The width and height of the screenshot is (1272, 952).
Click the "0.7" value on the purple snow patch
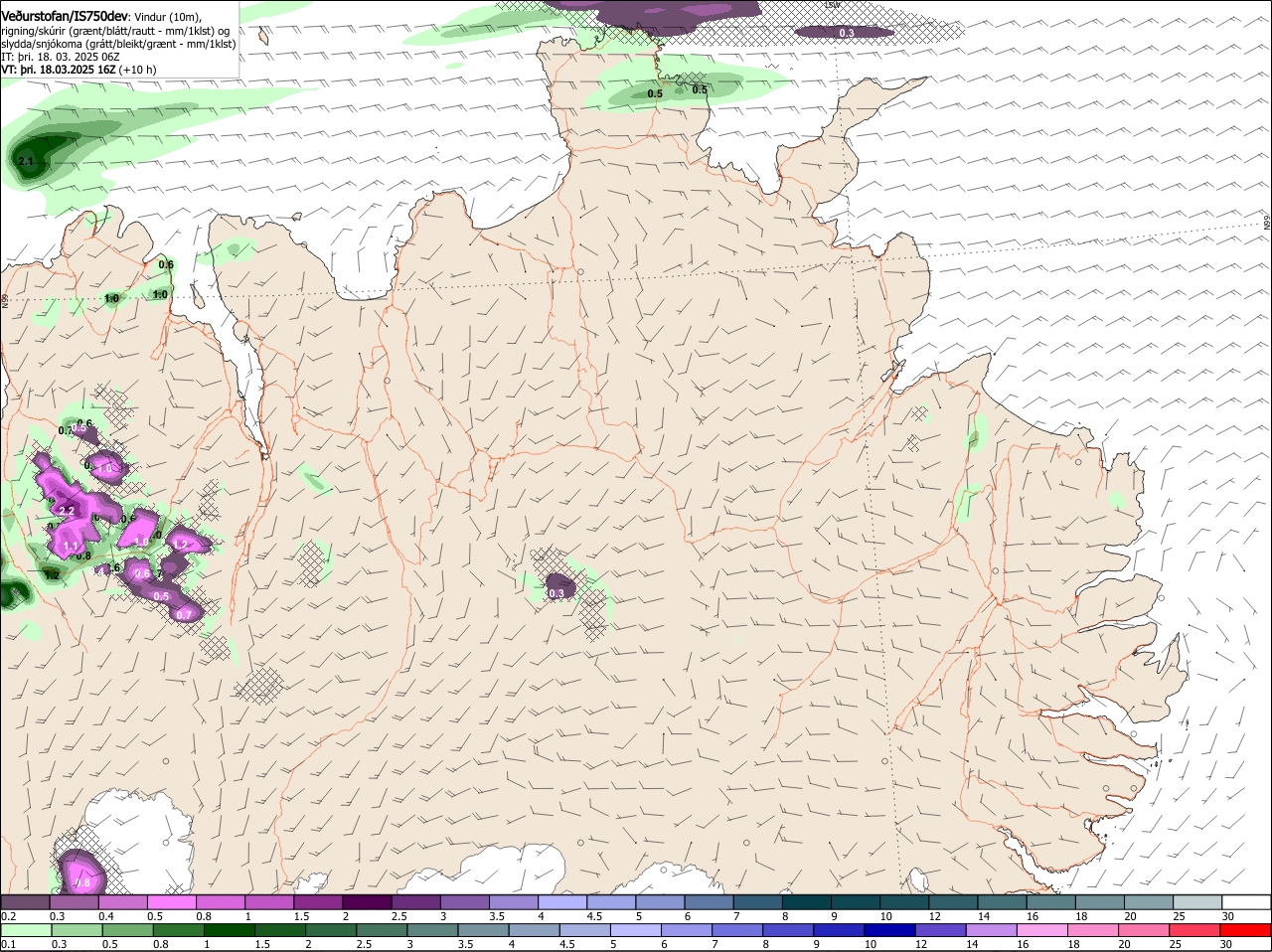click(x=184, y=615)
